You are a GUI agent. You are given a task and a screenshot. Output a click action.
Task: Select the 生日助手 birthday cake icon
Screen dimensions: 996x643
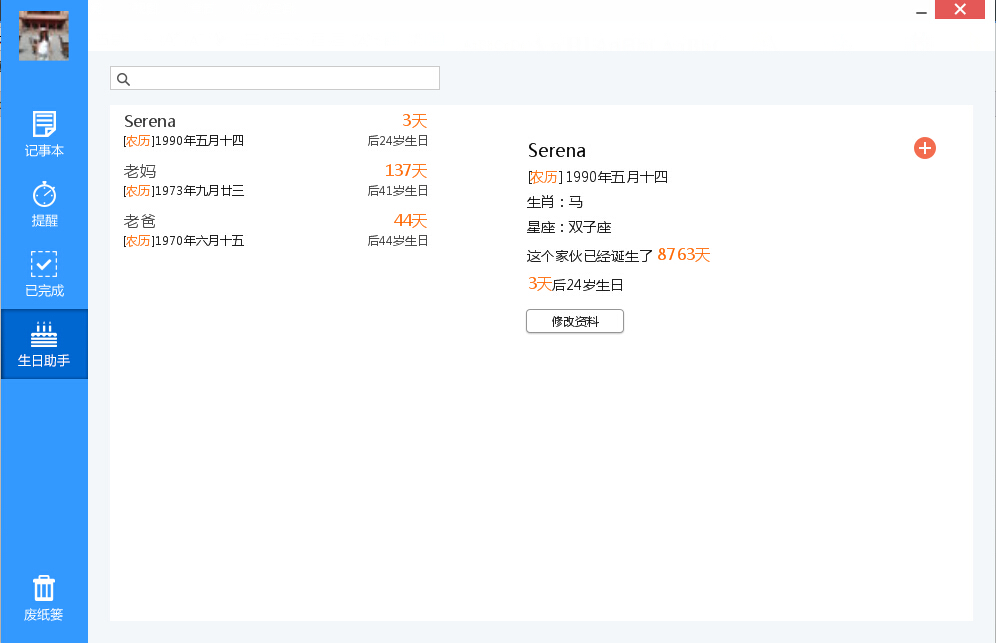tap(44, 334)
